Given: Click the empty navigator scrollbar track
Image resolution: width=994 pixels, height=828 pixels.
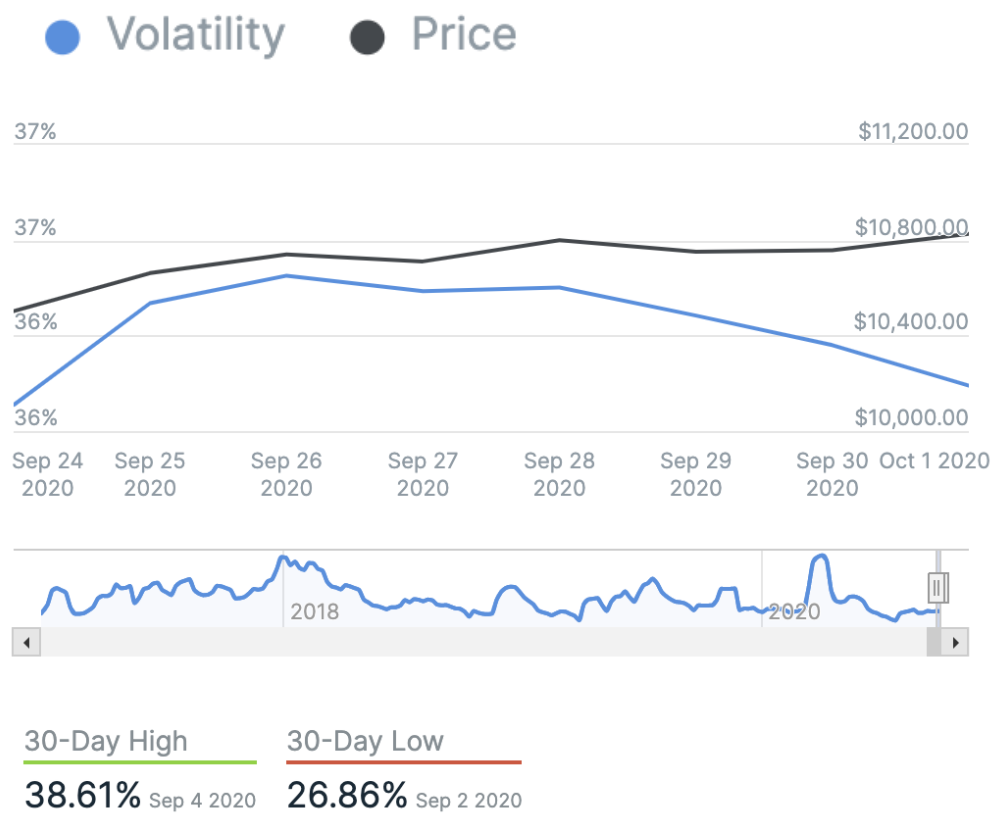Looking at the screenshot, I should (480, 642).
